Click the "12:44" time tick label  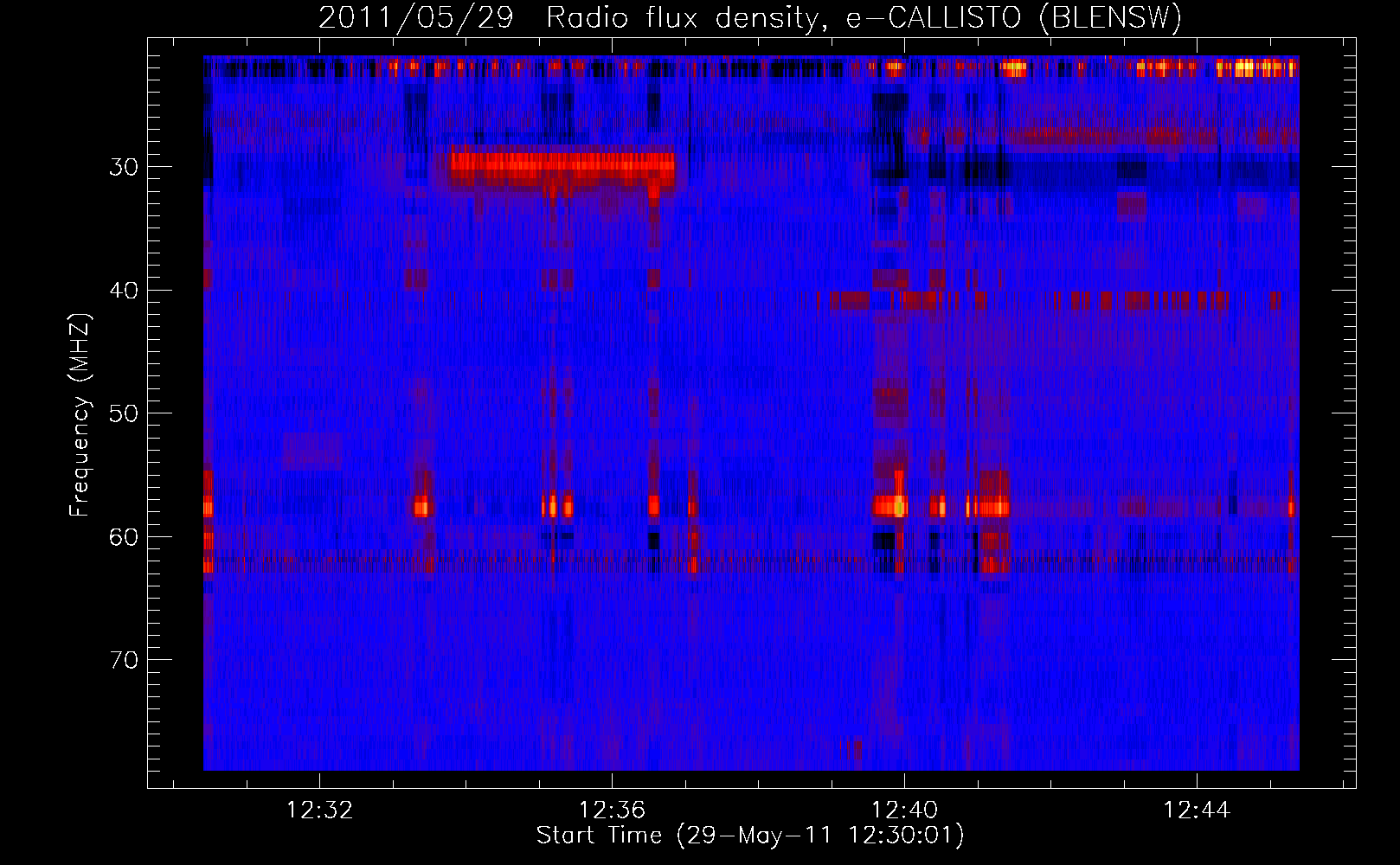1197,811
